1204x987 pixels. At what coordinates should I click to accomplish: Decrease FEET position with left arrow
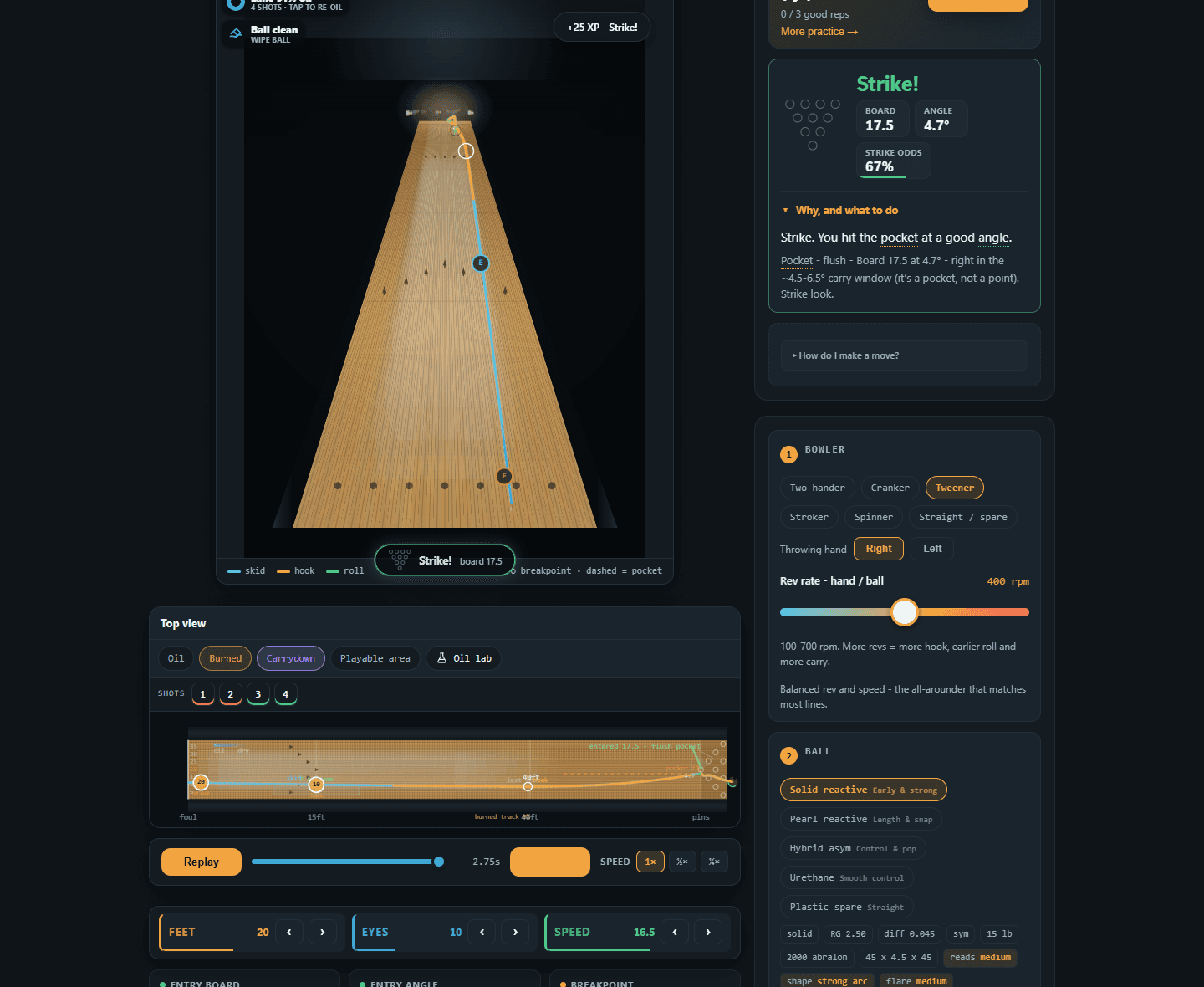pyautogui.click(x=289, y=932)
